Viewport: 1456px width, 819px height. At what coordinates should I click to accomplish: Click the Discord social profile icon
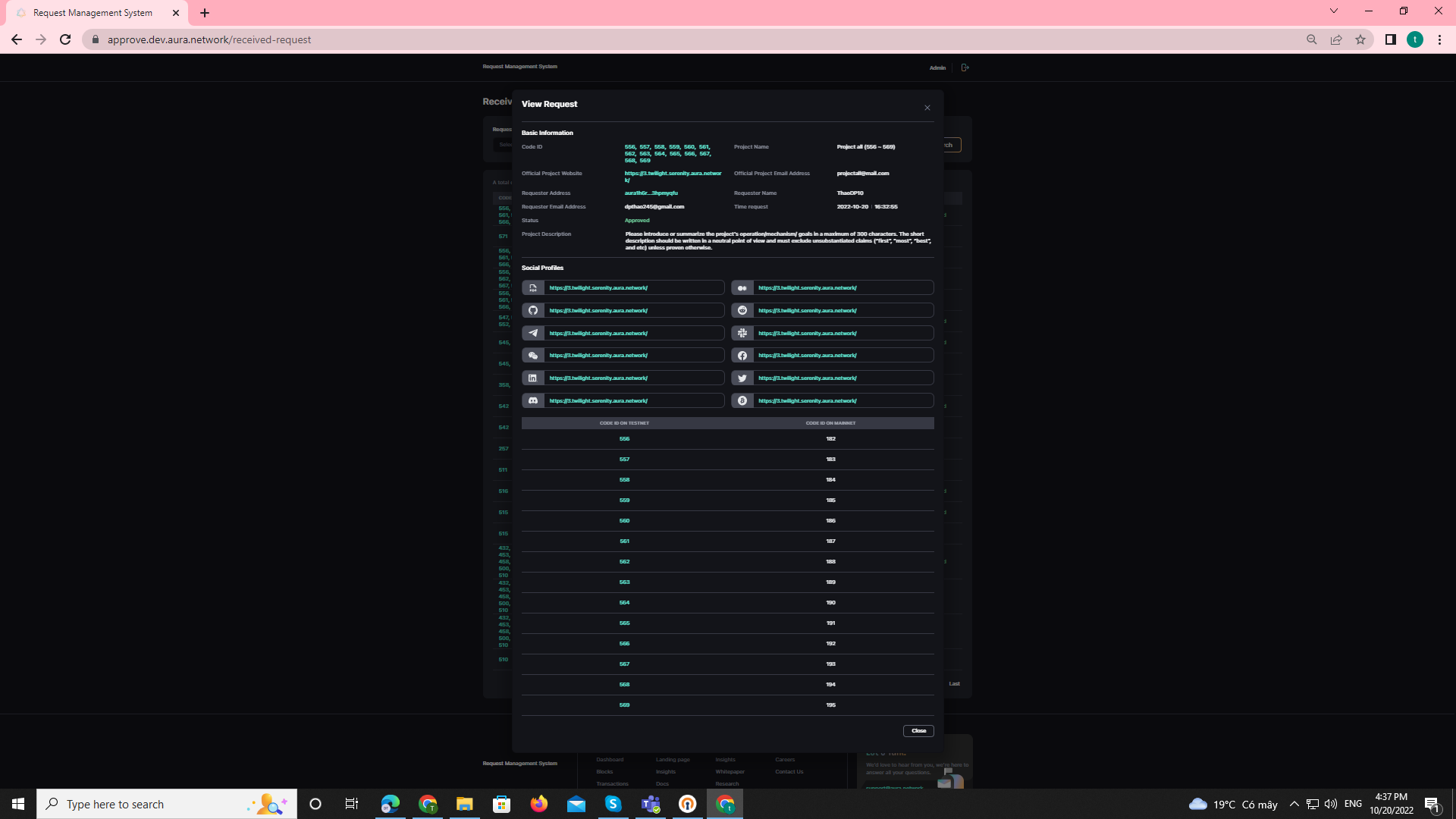tap(533, 400)
